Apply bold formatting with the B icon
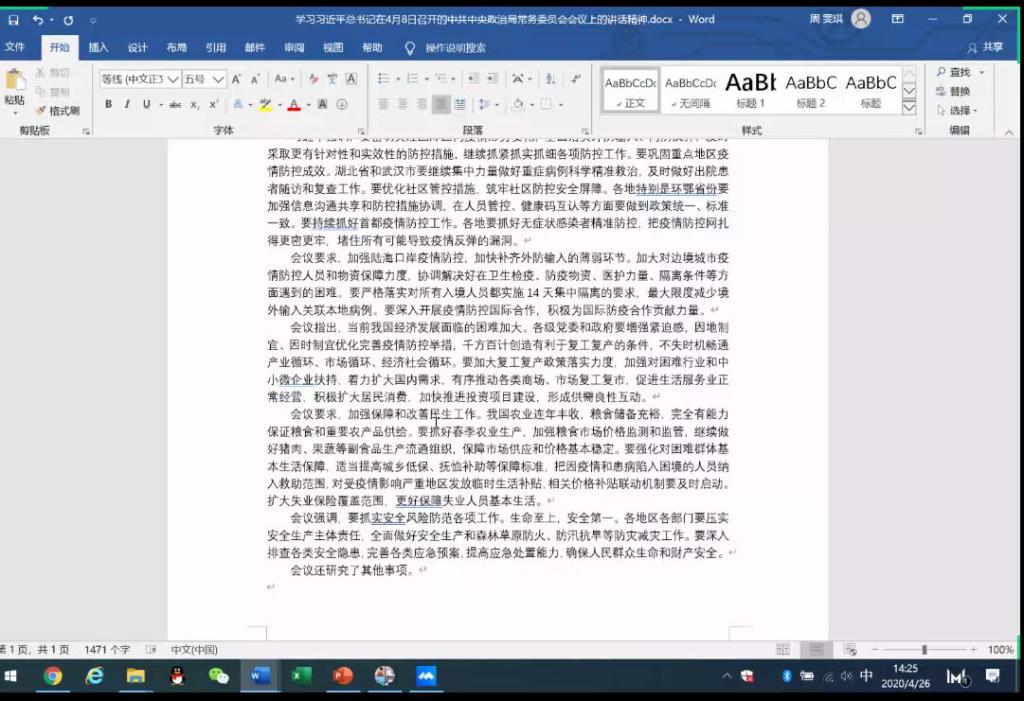 (x=108, y=104)
